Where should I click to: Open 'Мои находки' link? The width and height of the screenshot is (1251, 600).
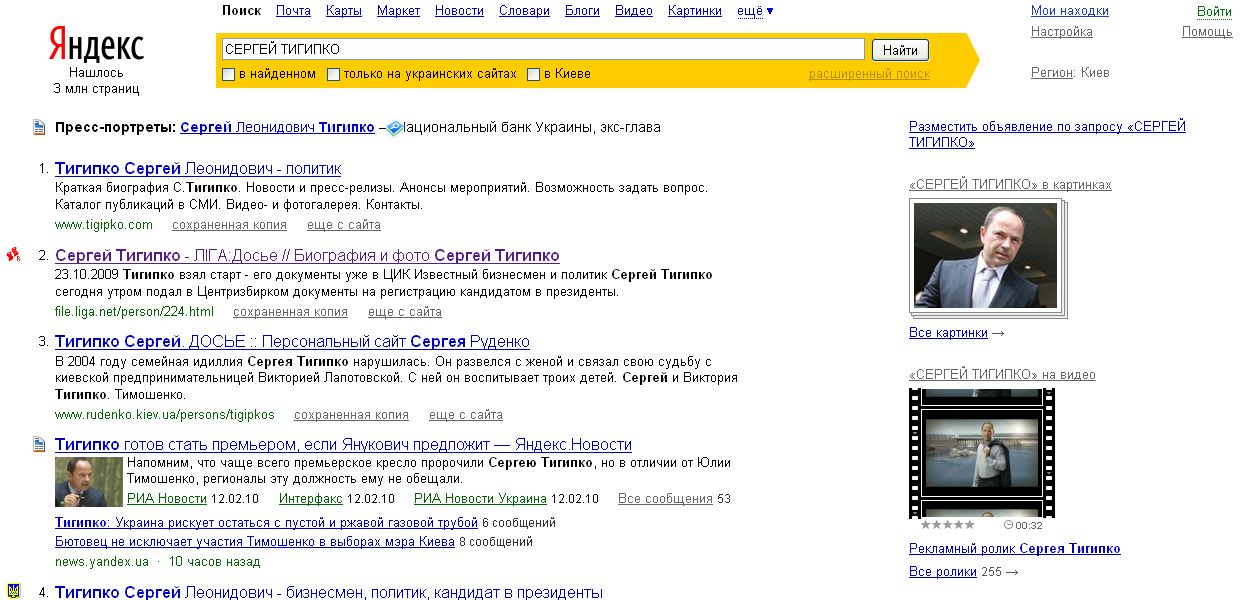(1070, 11)
